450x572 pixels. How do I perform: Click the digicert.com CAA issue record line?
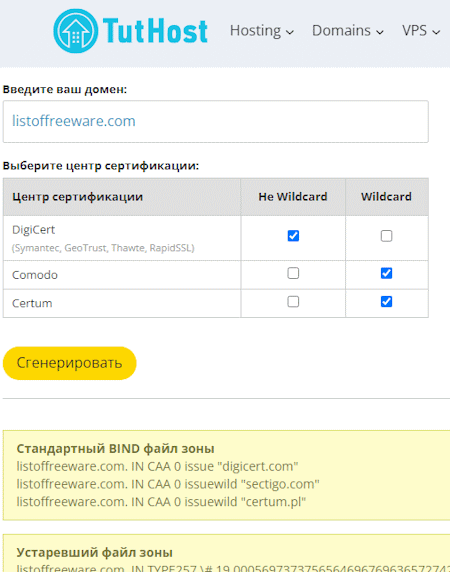(x=157, y=466)
